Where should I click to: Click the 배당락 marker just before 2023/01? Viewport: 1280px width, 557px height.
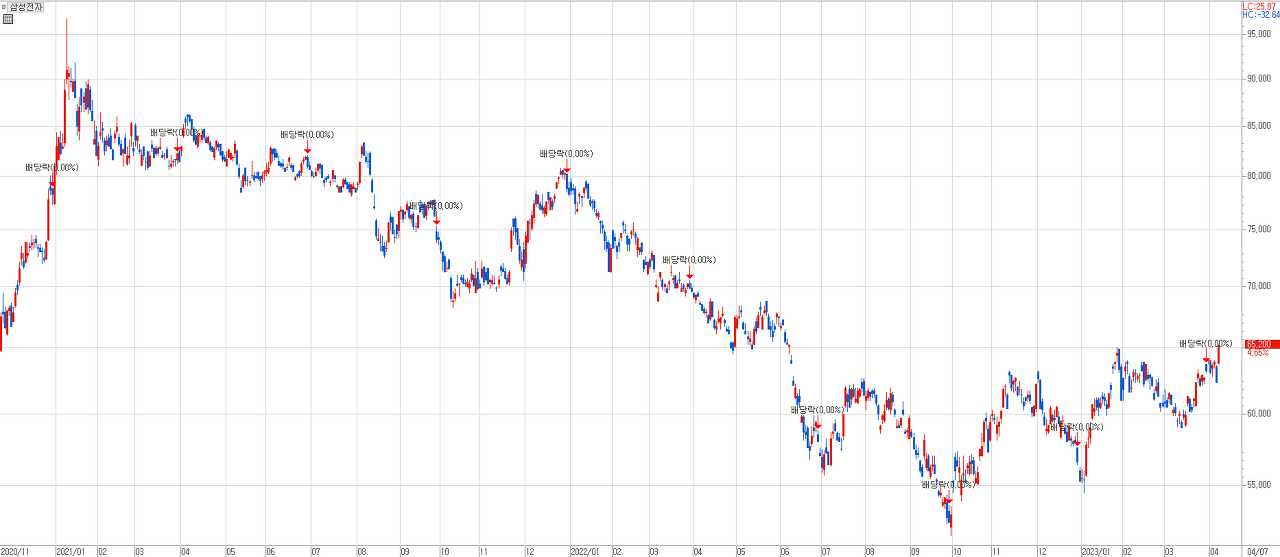(x=1076, y=442)
